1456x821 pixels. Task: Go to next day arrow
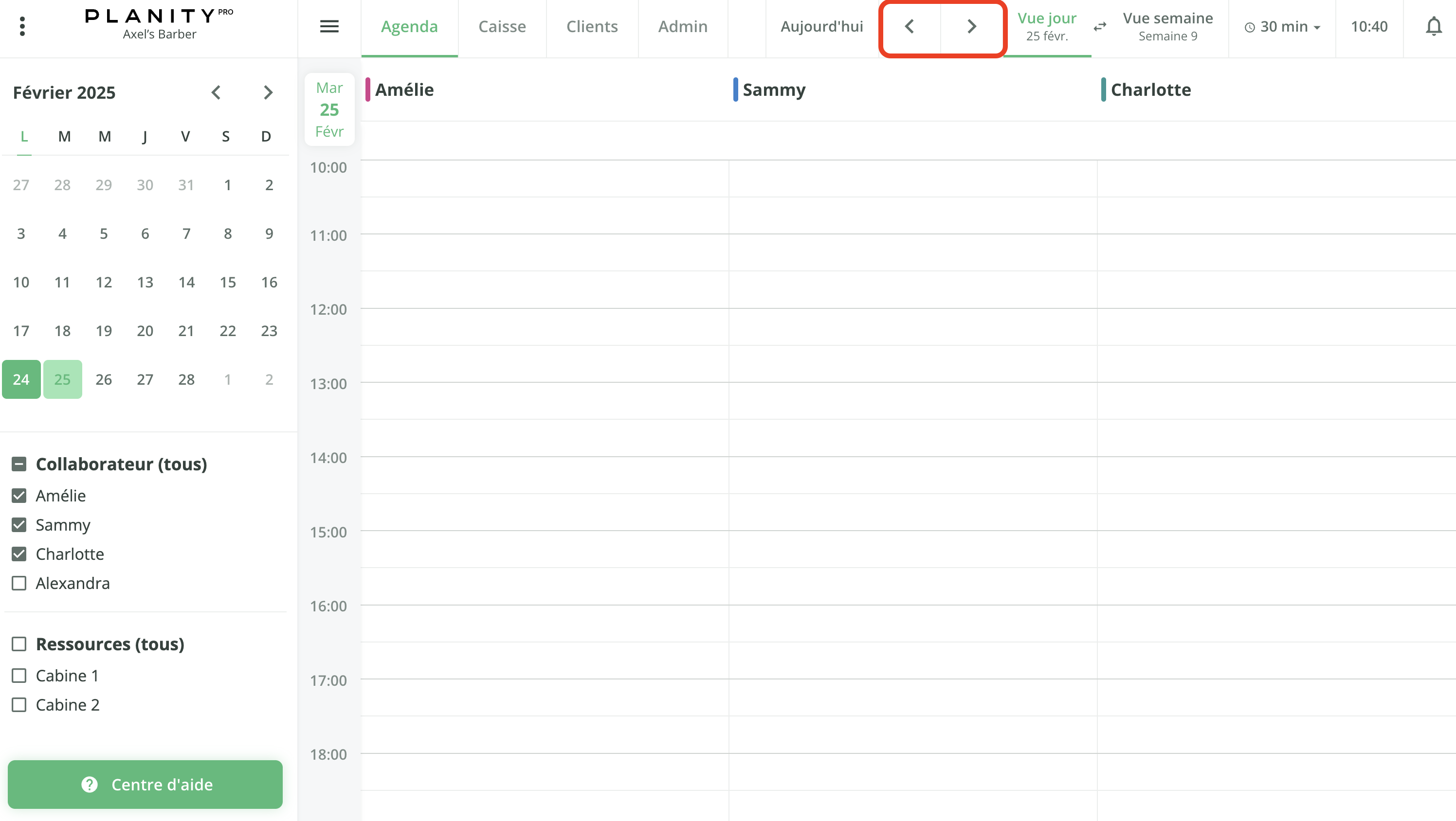[x=972, y=26]
